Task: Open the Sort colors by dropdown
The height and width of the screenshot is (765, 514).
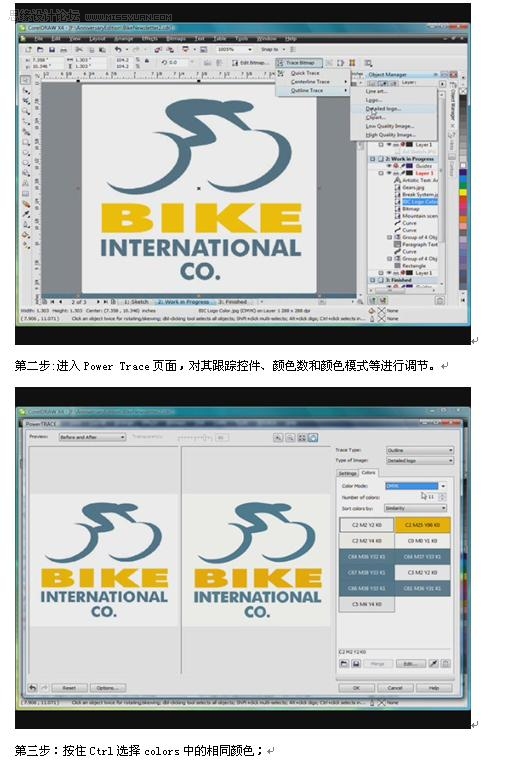Action: tap(415, 508)
